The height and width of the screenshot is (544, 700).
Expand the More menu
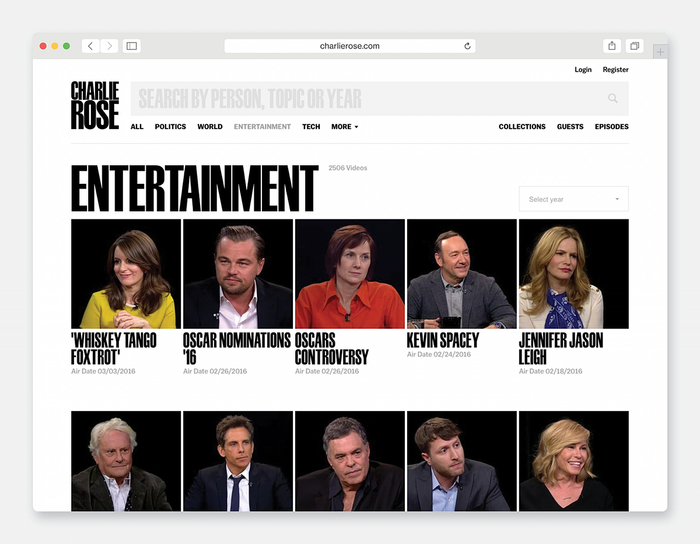pyautogui.click(x=344, y=127)
